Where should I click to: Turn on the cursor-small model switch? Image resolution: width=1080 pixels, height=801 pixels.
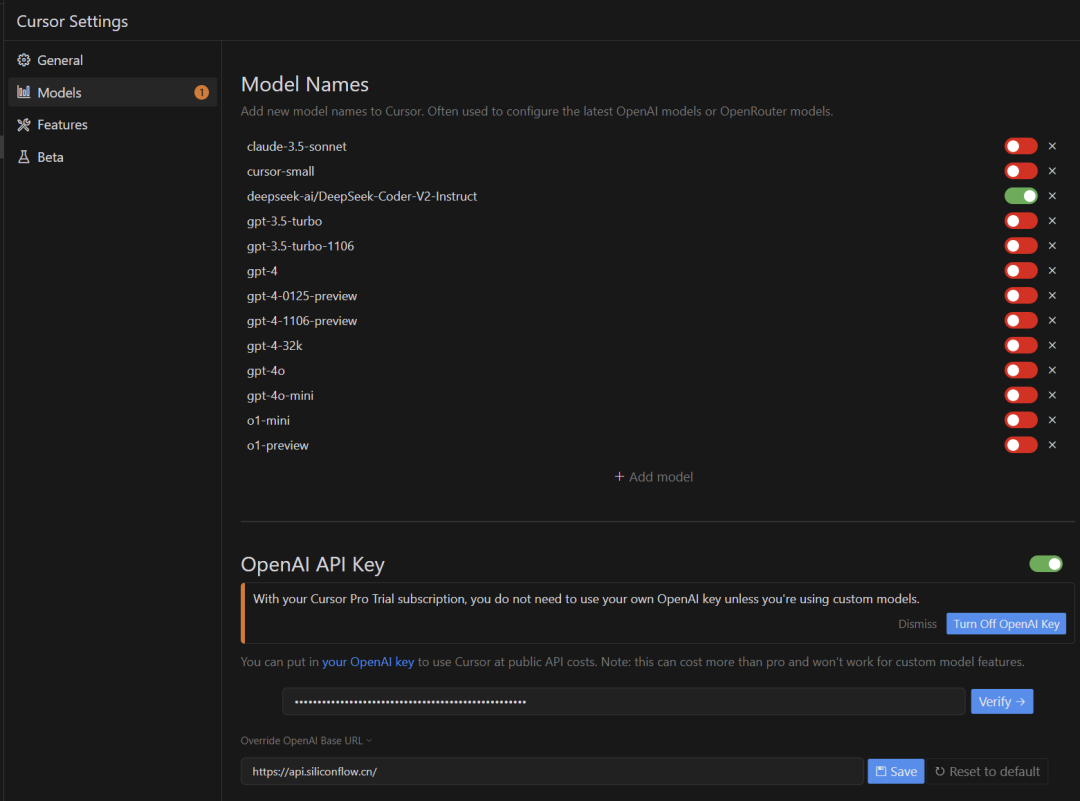coord(1020,171)
